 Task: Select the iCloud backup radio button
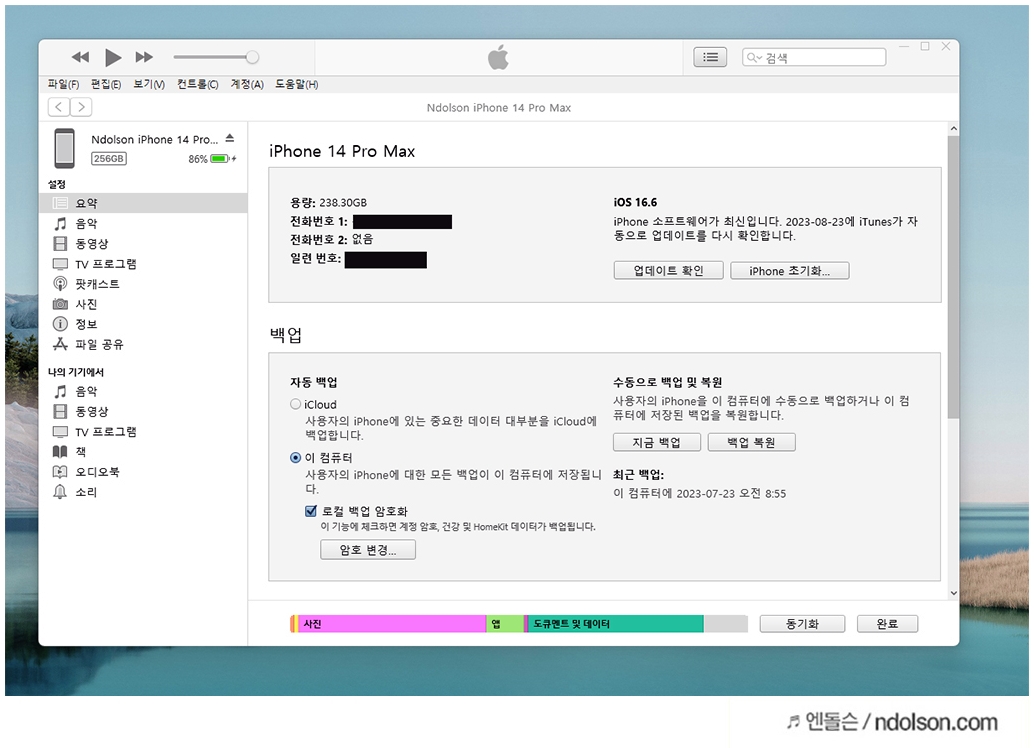pyautogui.click(x=295, y=404)
